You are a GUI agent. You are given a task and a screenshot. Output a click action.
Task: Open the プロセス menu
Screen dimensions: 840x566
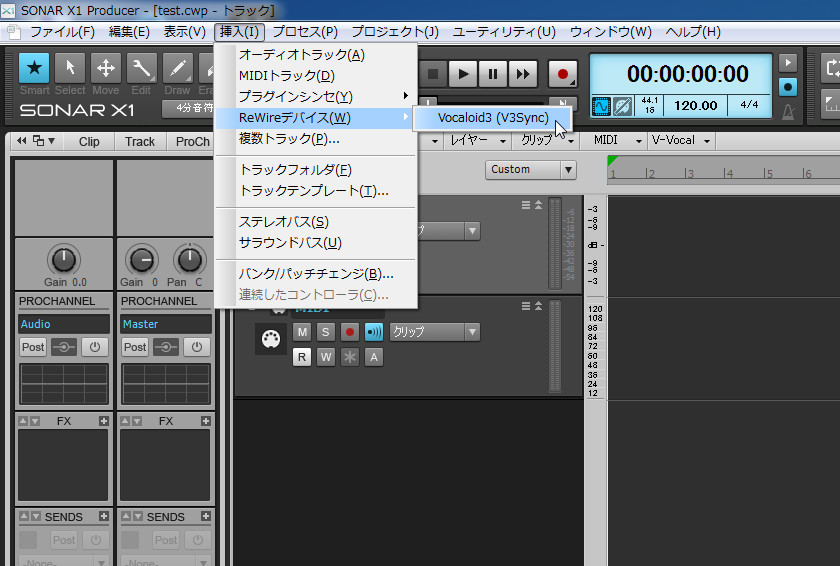[305, 32]
